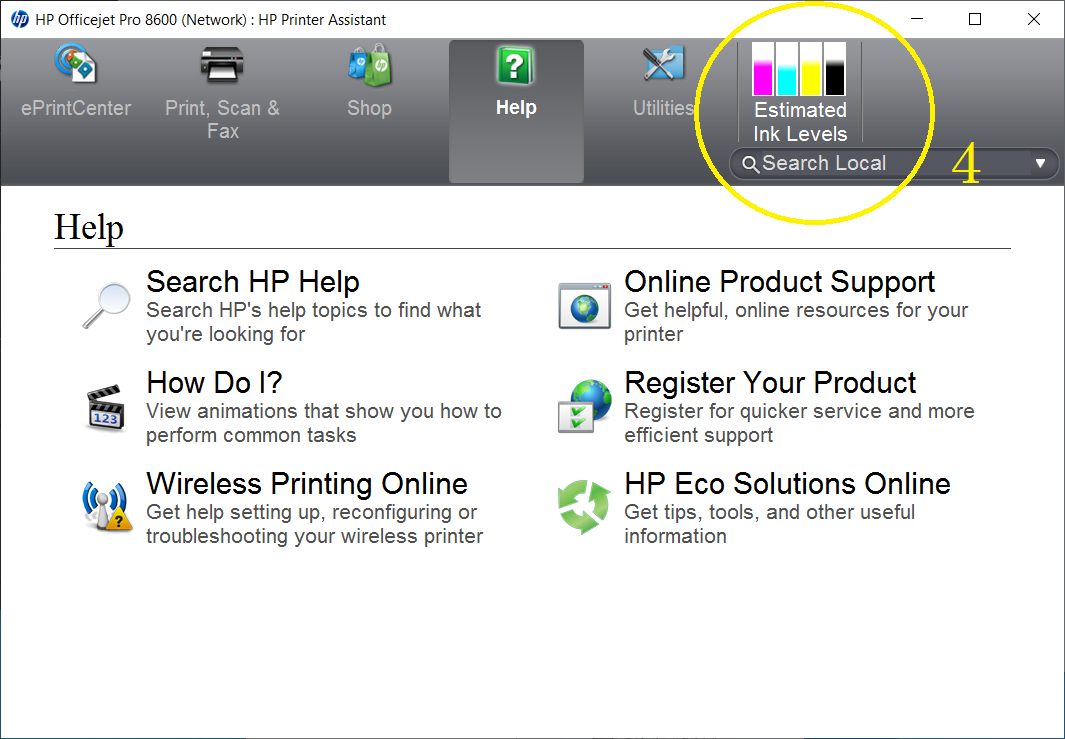Switch to the ePrintCenter tab label

(76, 108)
